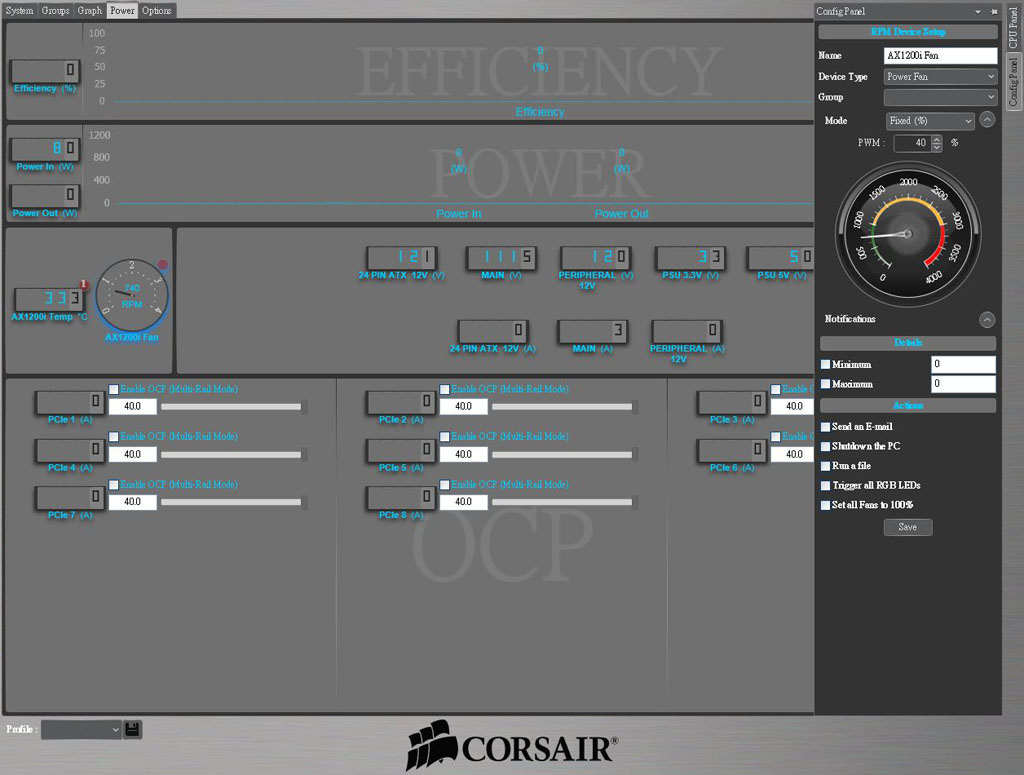Enable OCP for PCIe 1
1024x775 pixels.
tap(114, 389)
